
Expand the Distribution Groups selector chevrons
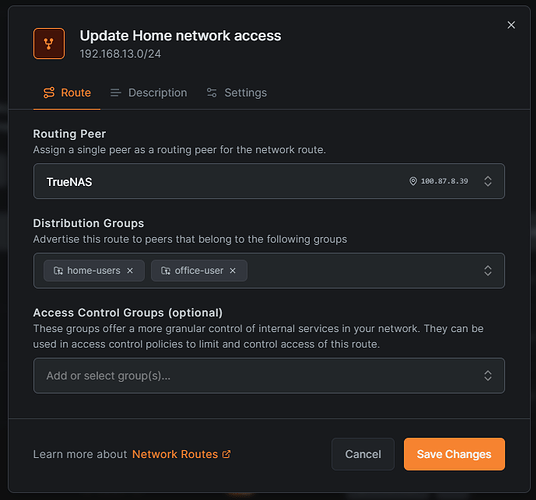pos(488,271)
